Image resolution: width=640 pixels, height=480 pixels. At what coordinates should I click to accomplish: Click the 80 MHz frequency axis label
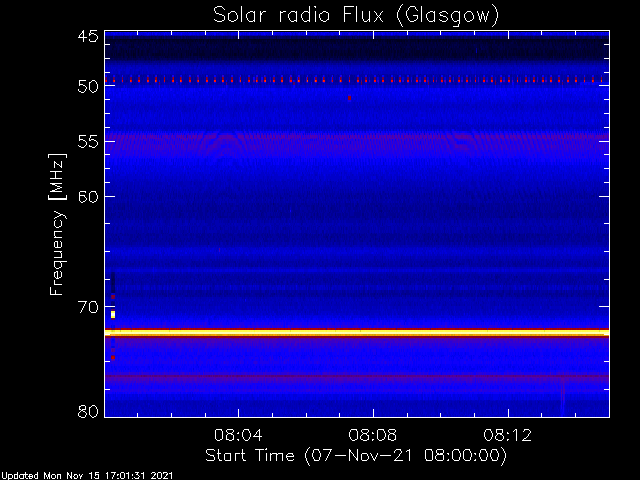pyautogui.click(x=88, y=411)
